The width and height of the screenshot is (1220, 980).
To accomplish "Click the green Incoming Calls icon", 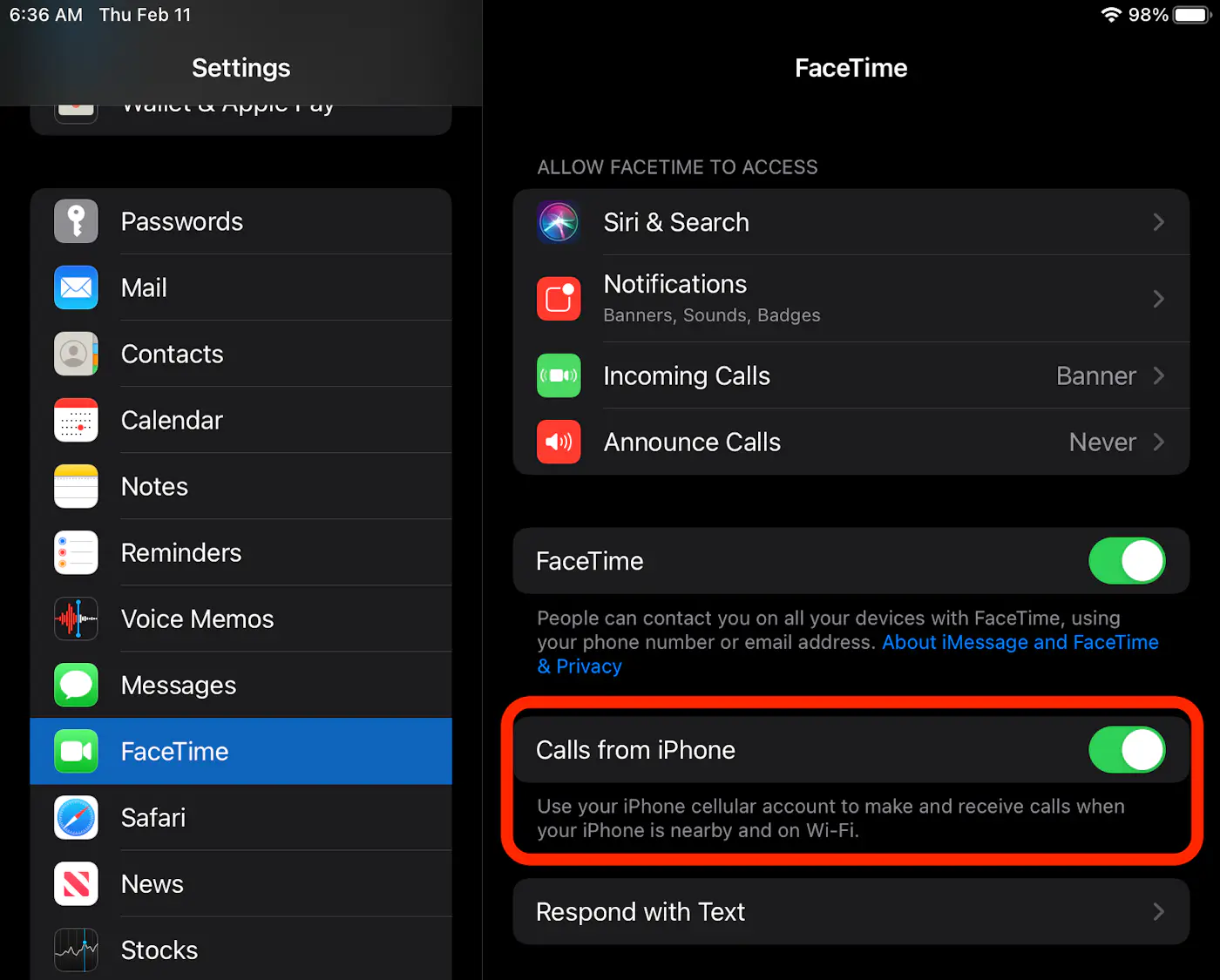I will coord(559,375).
